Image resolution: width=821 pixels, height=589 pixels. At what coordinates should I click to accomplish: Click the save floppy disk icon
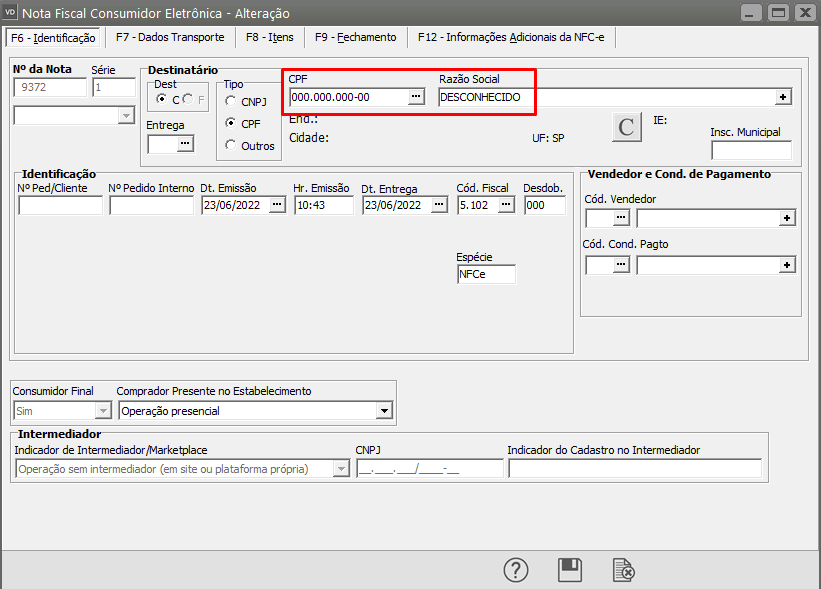pyautogui.click(x=570, y=570)
